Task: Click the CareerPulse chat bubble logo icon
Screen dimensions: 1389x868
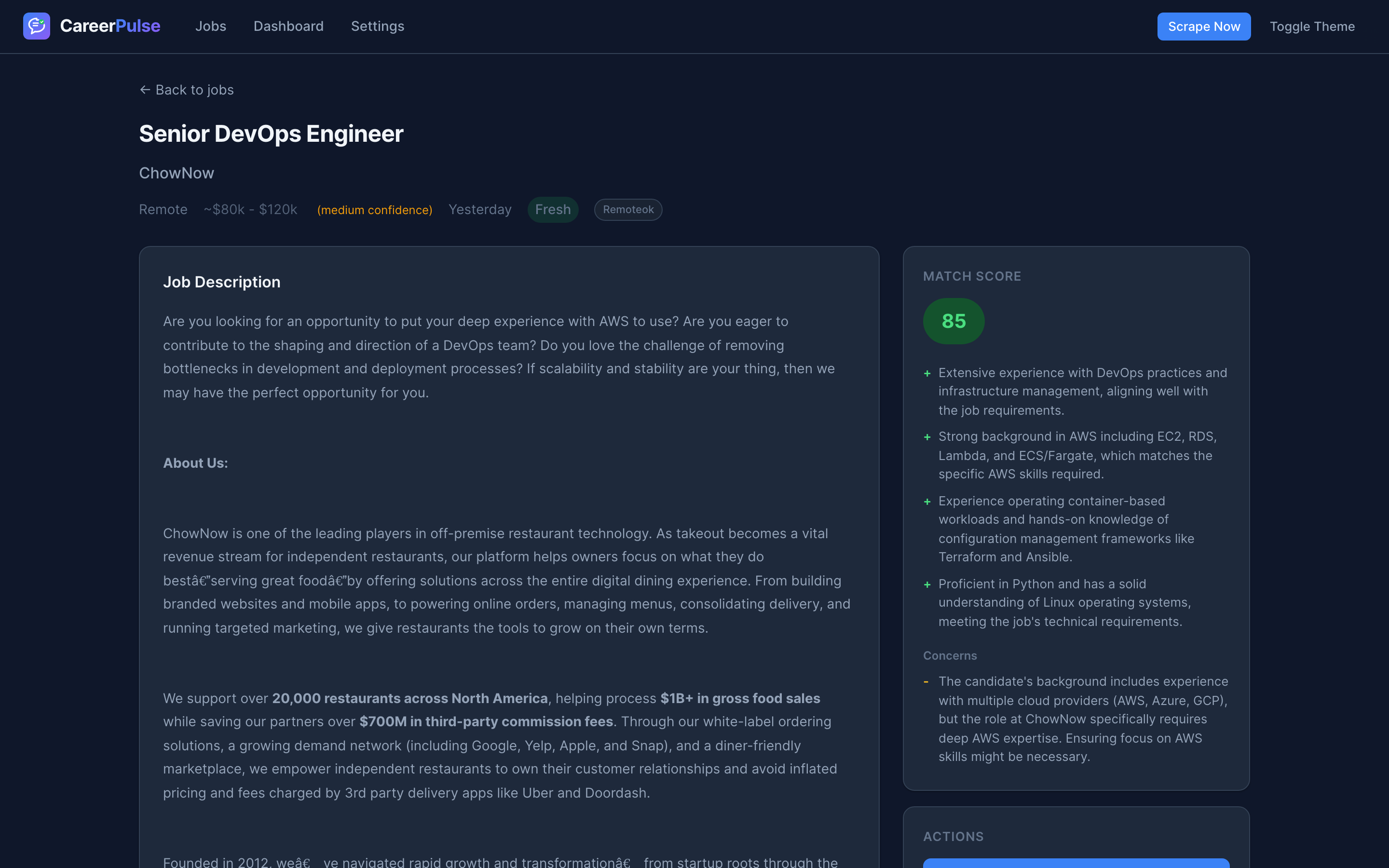Action: [36, 26]
